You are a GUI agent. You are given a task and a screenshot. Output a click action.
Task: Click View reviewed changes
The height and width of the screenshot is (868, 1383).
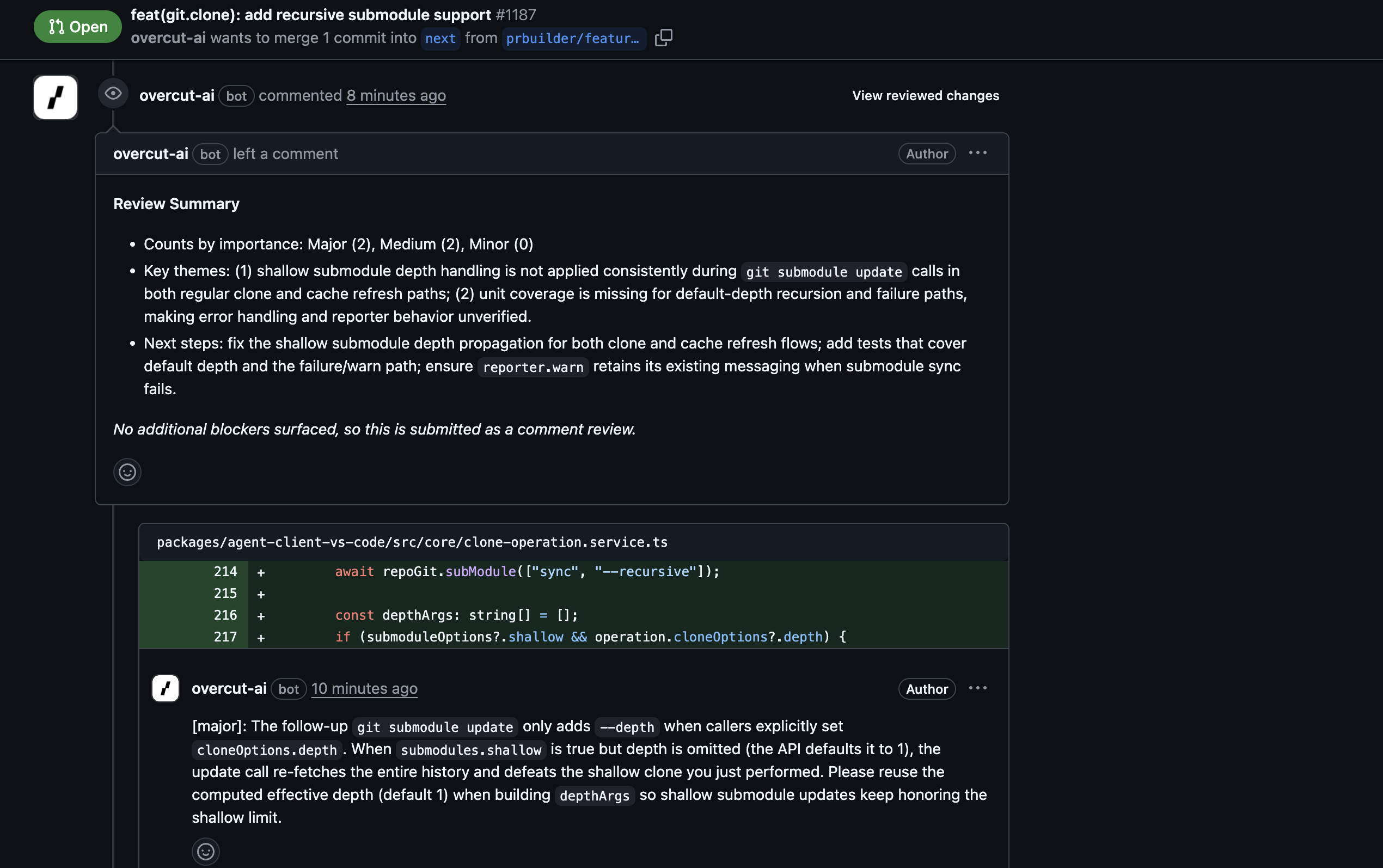tap(925, 96)
